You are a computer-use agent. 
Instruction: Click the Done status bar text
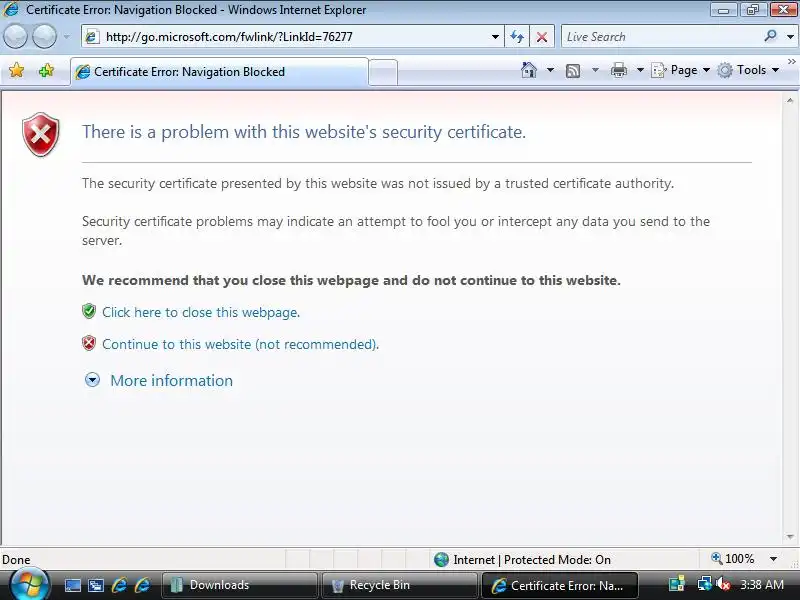pyautogui.click(x=16, y=560)
